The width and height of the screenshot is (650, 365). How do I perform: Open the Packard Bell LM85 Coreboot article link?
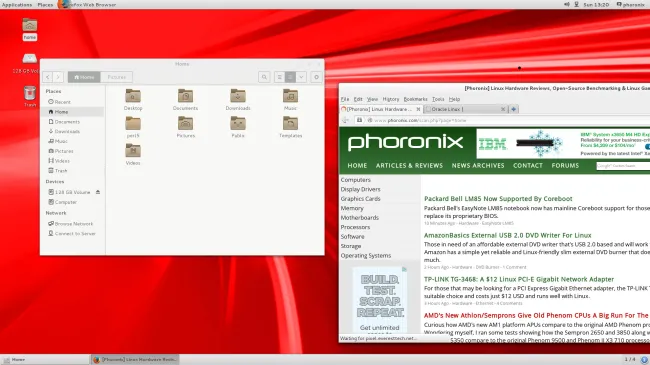(x=498, y=199)
